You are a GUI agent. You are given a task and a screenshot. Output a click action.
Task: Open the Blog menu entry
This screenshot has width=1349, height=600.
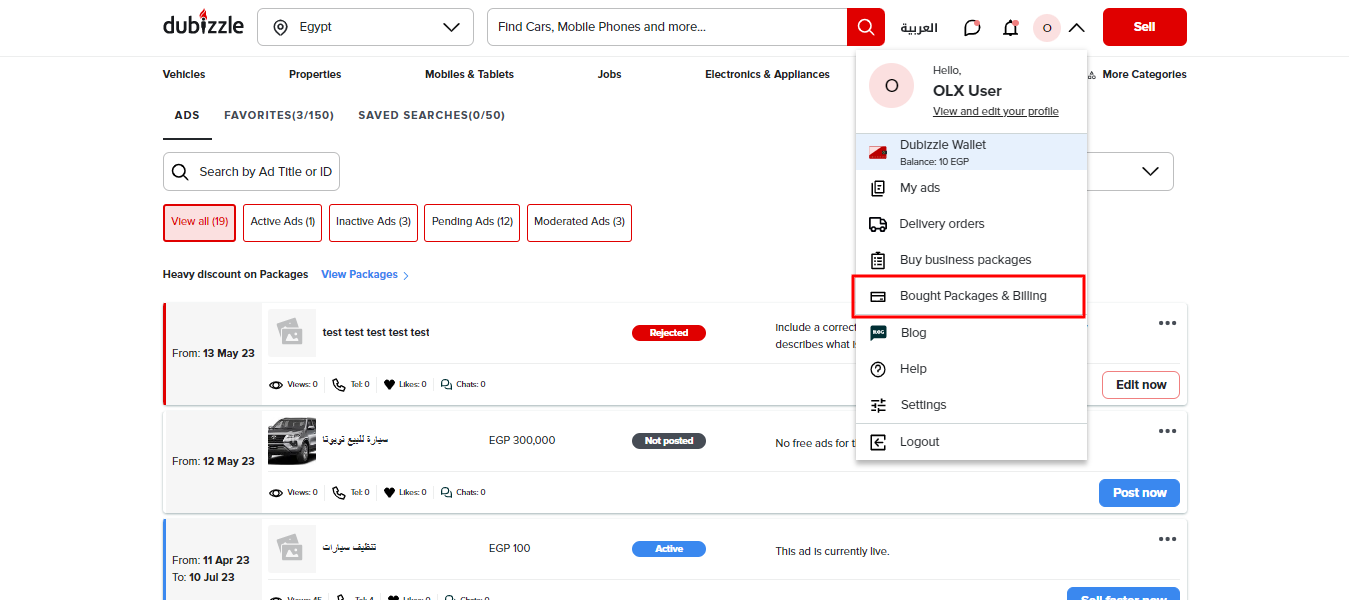pos(971,333)
